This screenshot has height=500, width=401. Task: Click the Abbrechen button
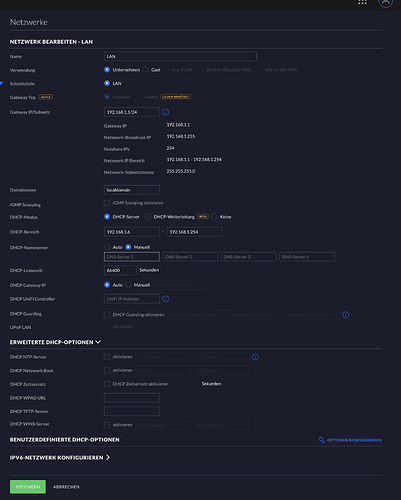[66, 487]
